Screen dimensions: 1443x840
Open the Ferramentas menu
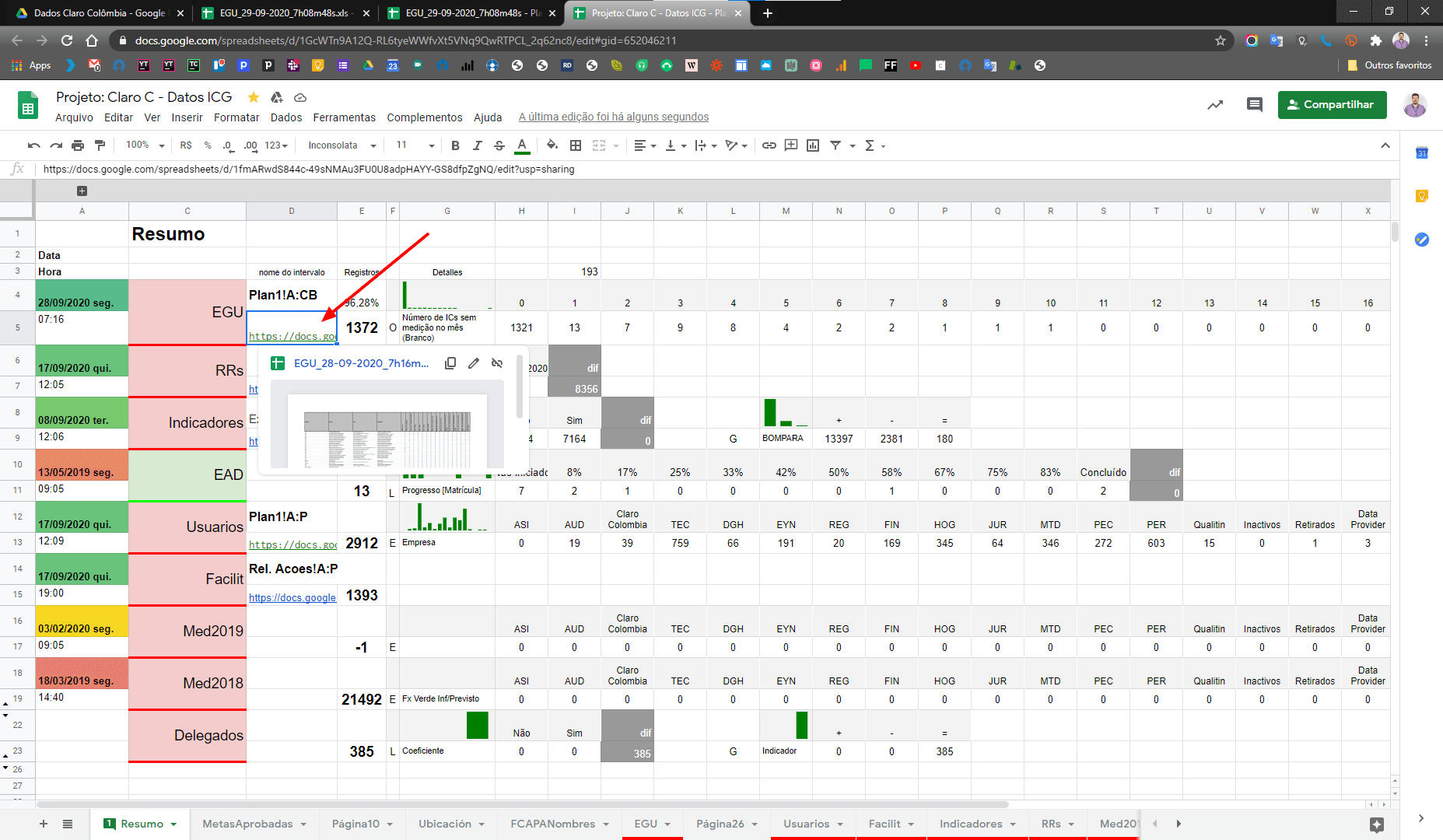344,117
